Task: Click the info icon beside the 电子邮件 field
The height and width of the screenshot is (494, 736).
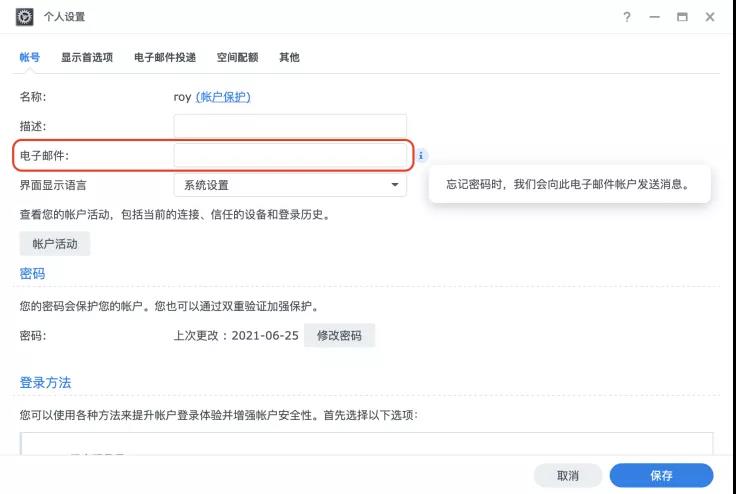Action: (x=421, y=156)
